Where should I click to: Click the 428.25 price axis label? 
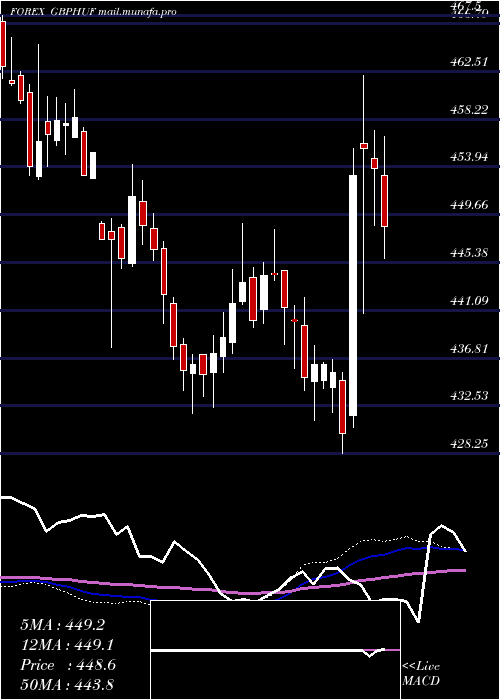tap(468, 444)
